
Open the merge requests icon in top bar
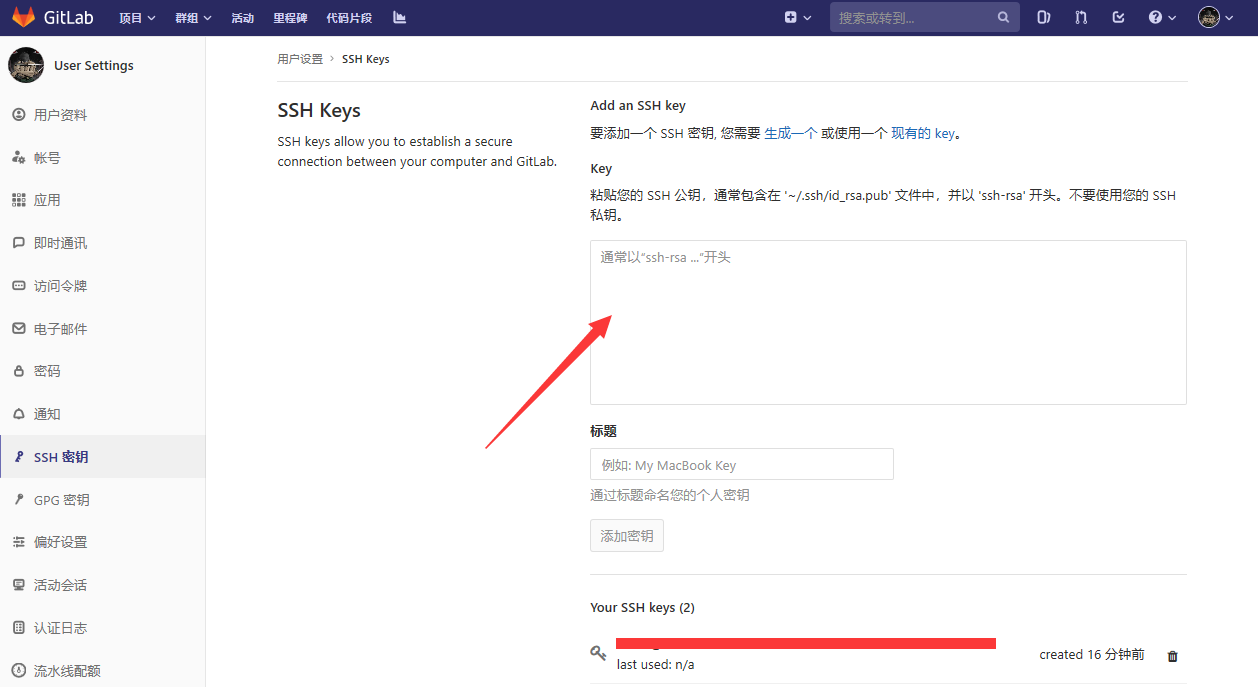pos(1081,16)
